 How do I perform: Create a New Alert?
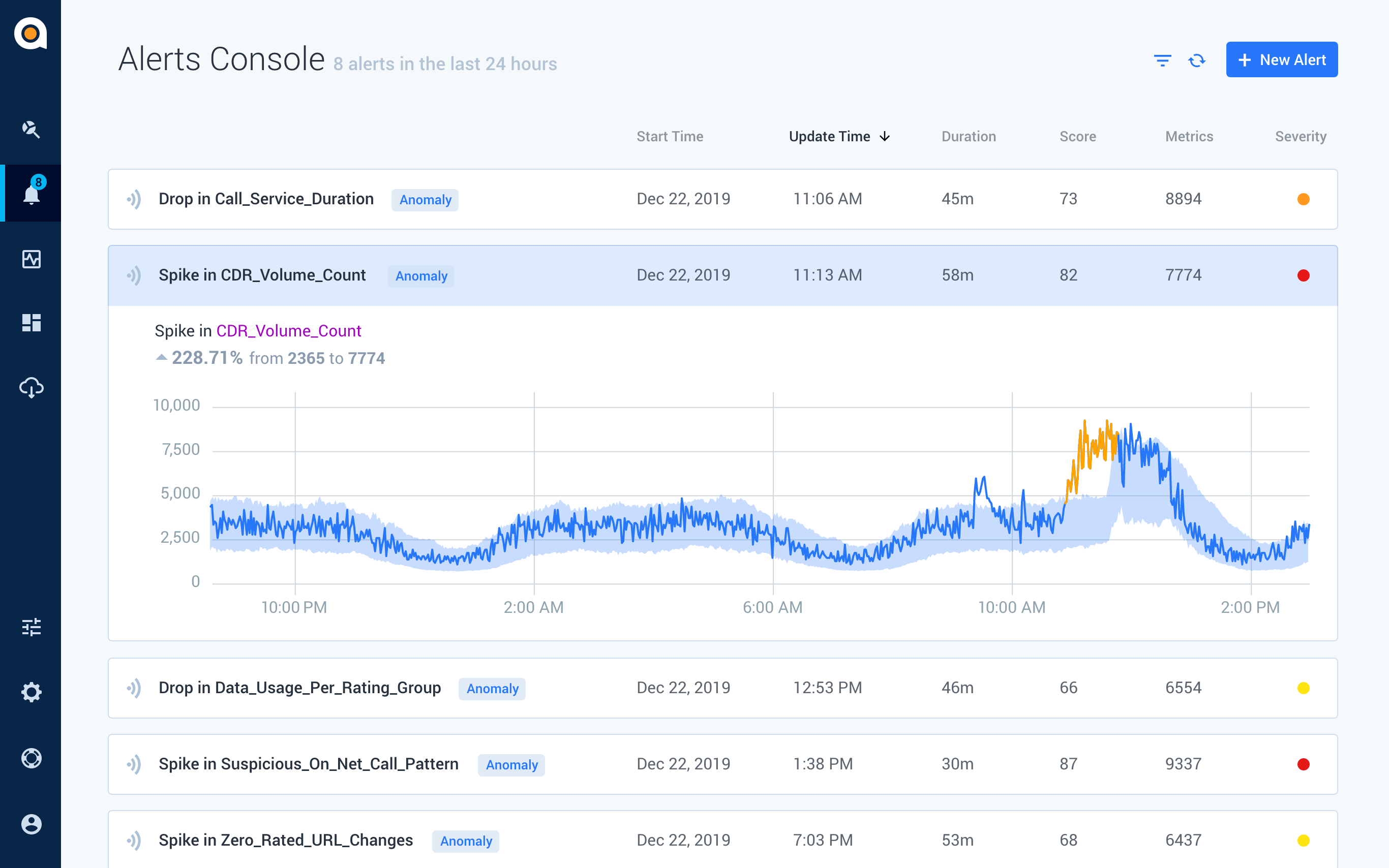click(x=1281, y=59)
